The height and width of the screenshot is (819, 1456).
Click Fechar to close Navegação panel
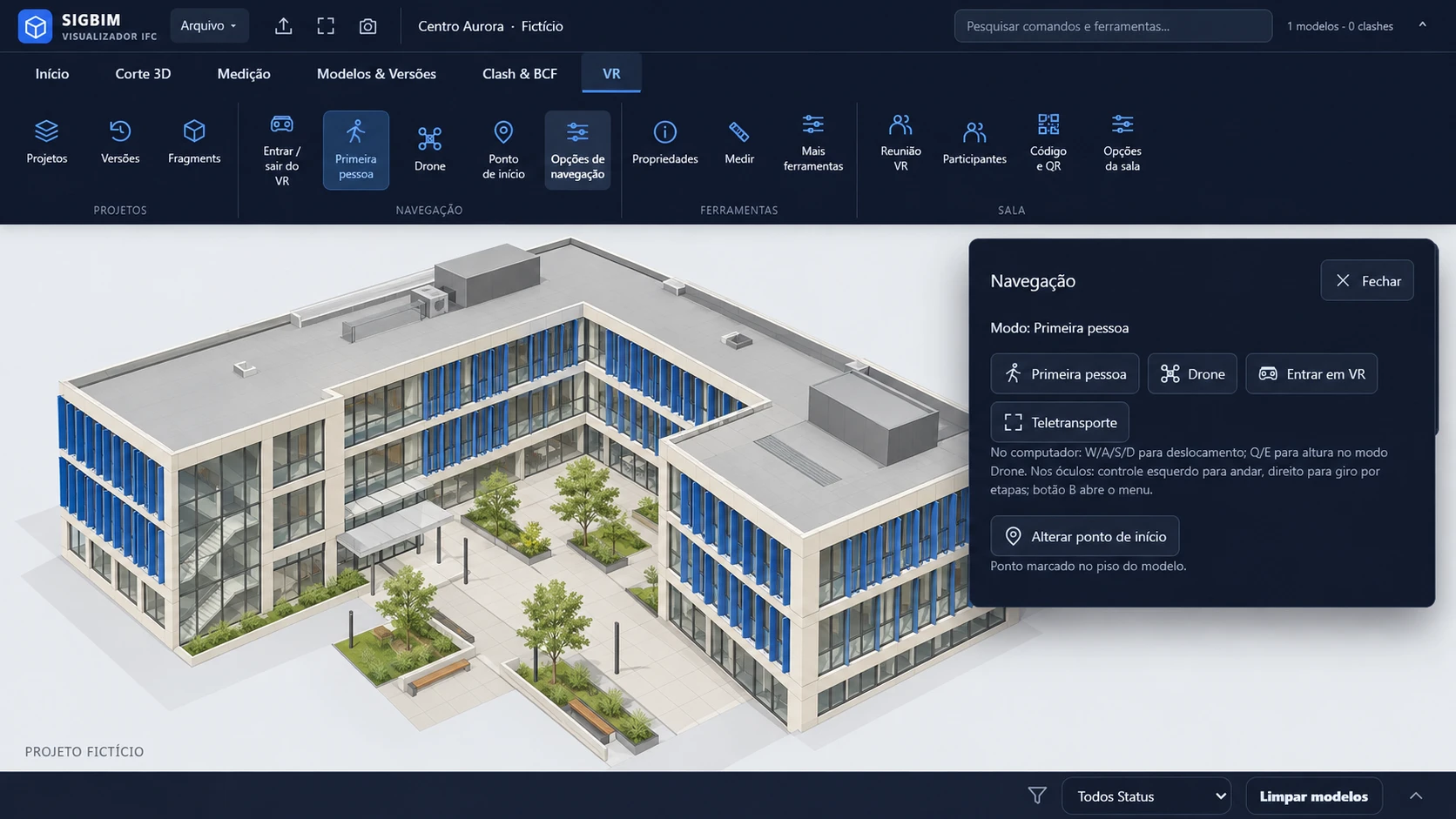coord(1367,281)
